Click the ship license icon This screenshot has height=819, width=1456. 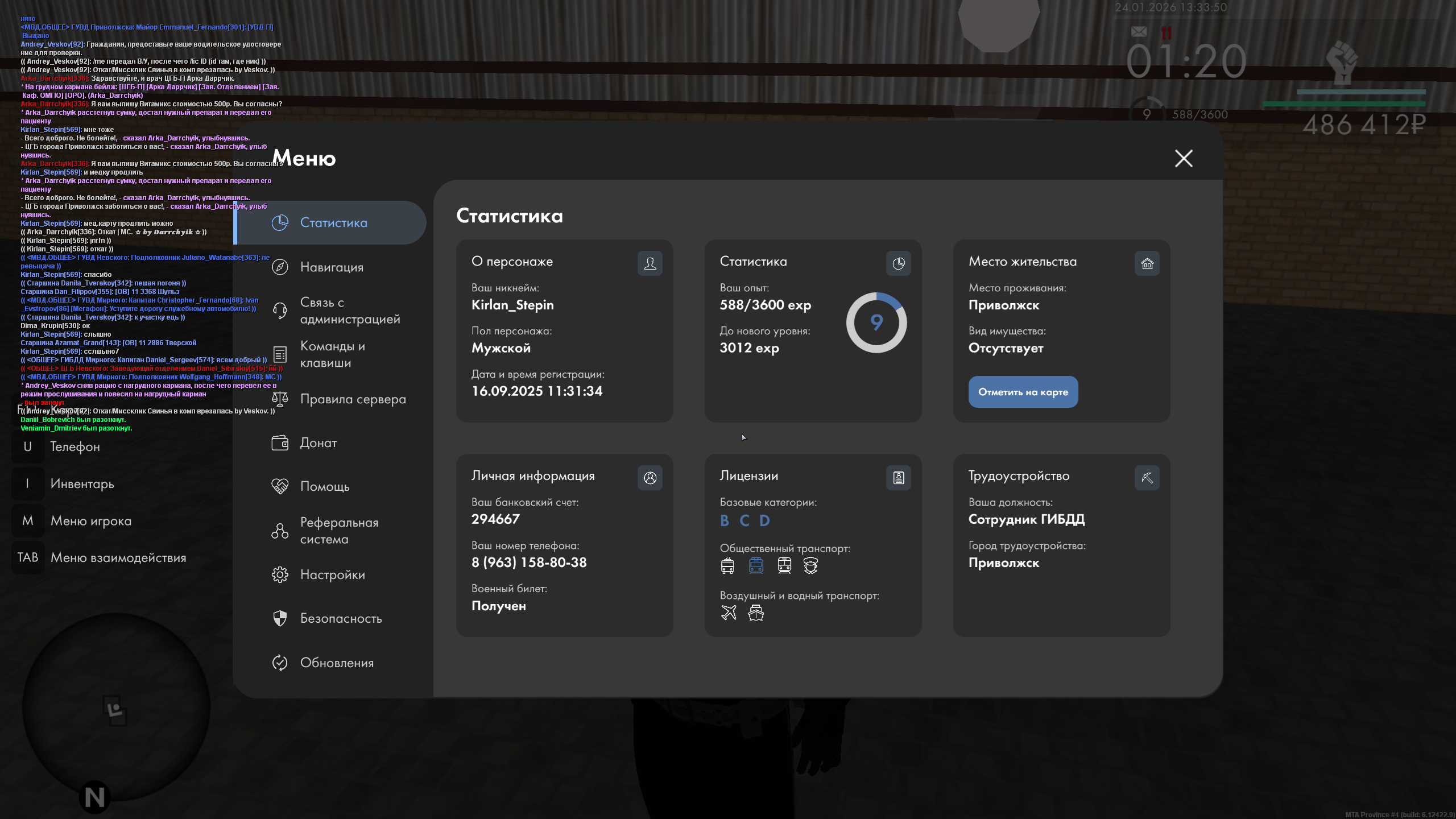coord(756,613)
